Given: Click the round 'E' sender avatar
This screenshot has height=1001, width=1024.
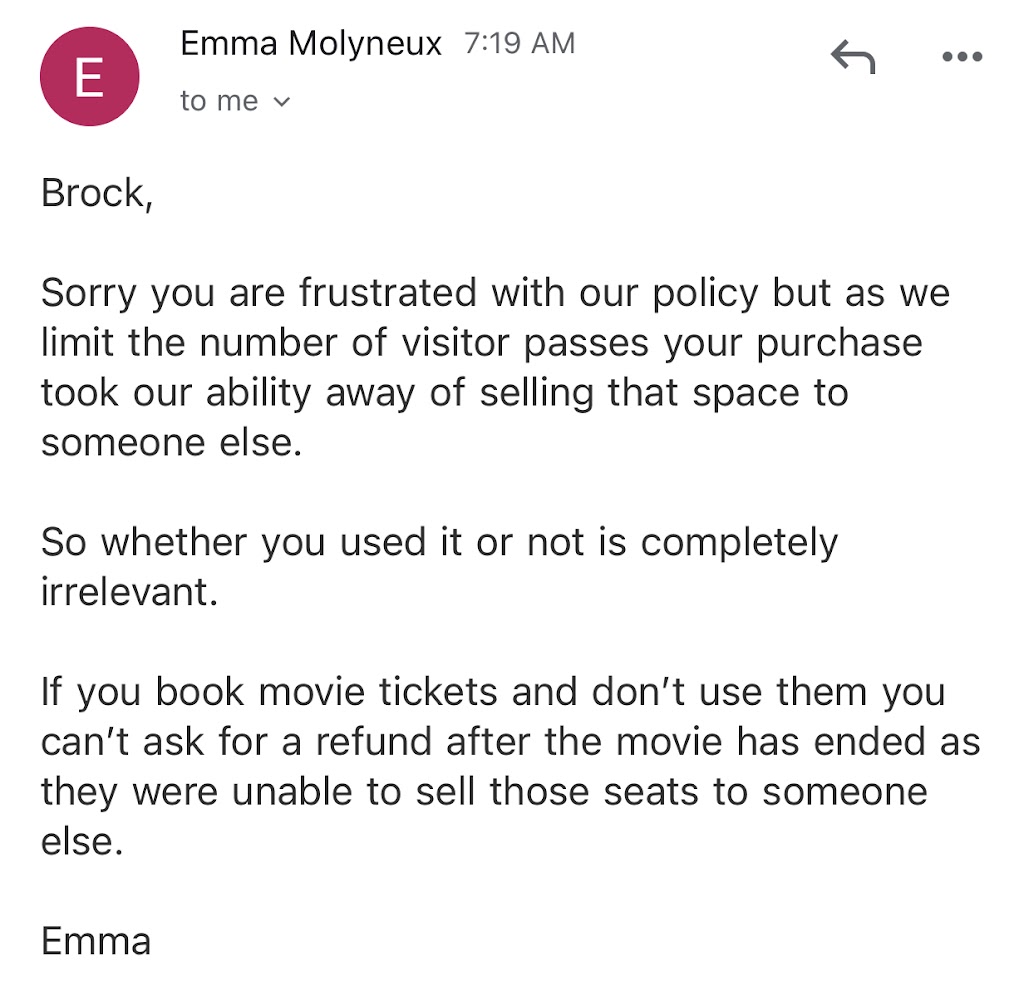Looking at the screenshot, I should [x=89, y=77].
